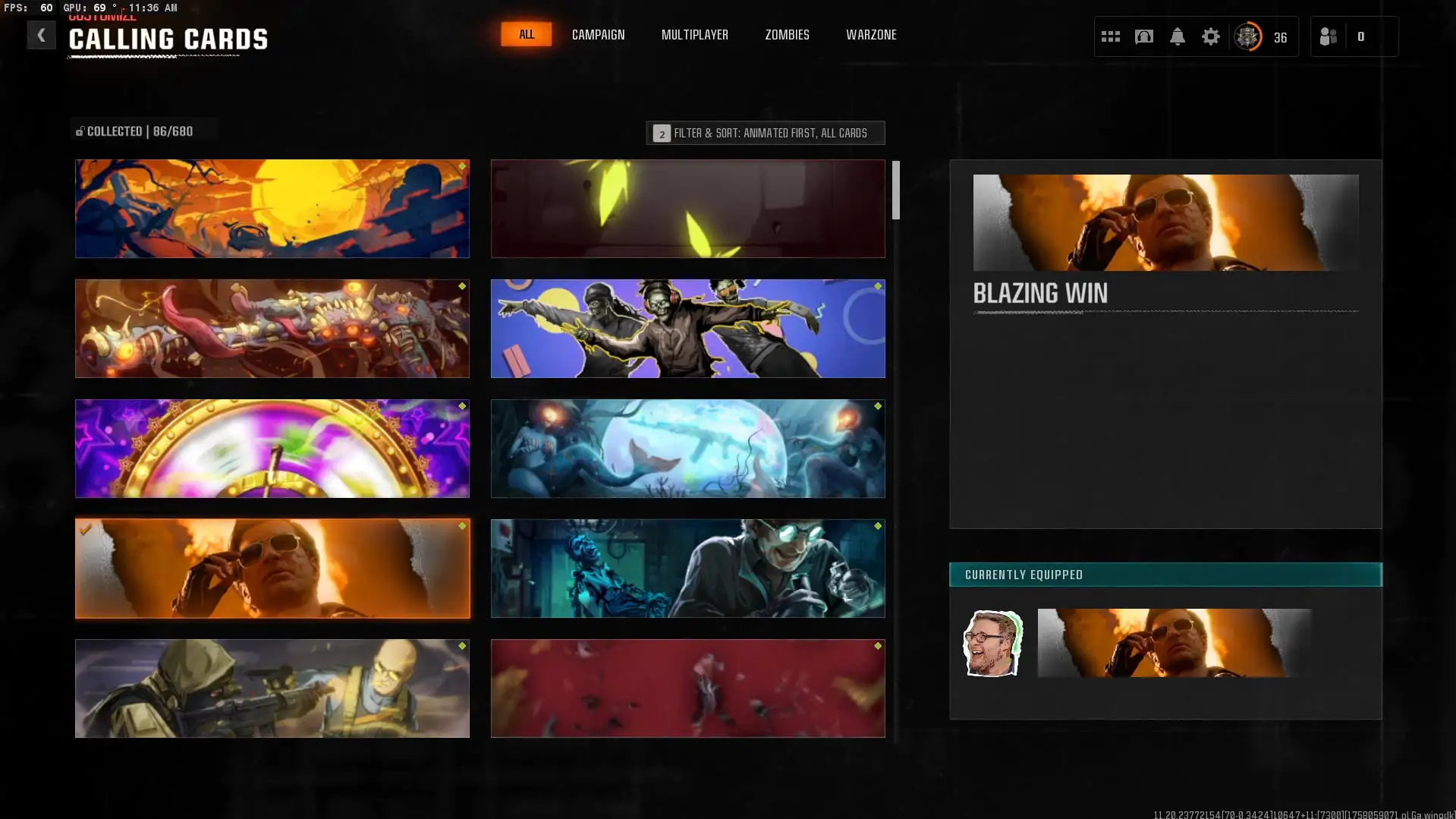
Task: Select the mad scientist goggles calling card
Action: [x=687, y=569]
